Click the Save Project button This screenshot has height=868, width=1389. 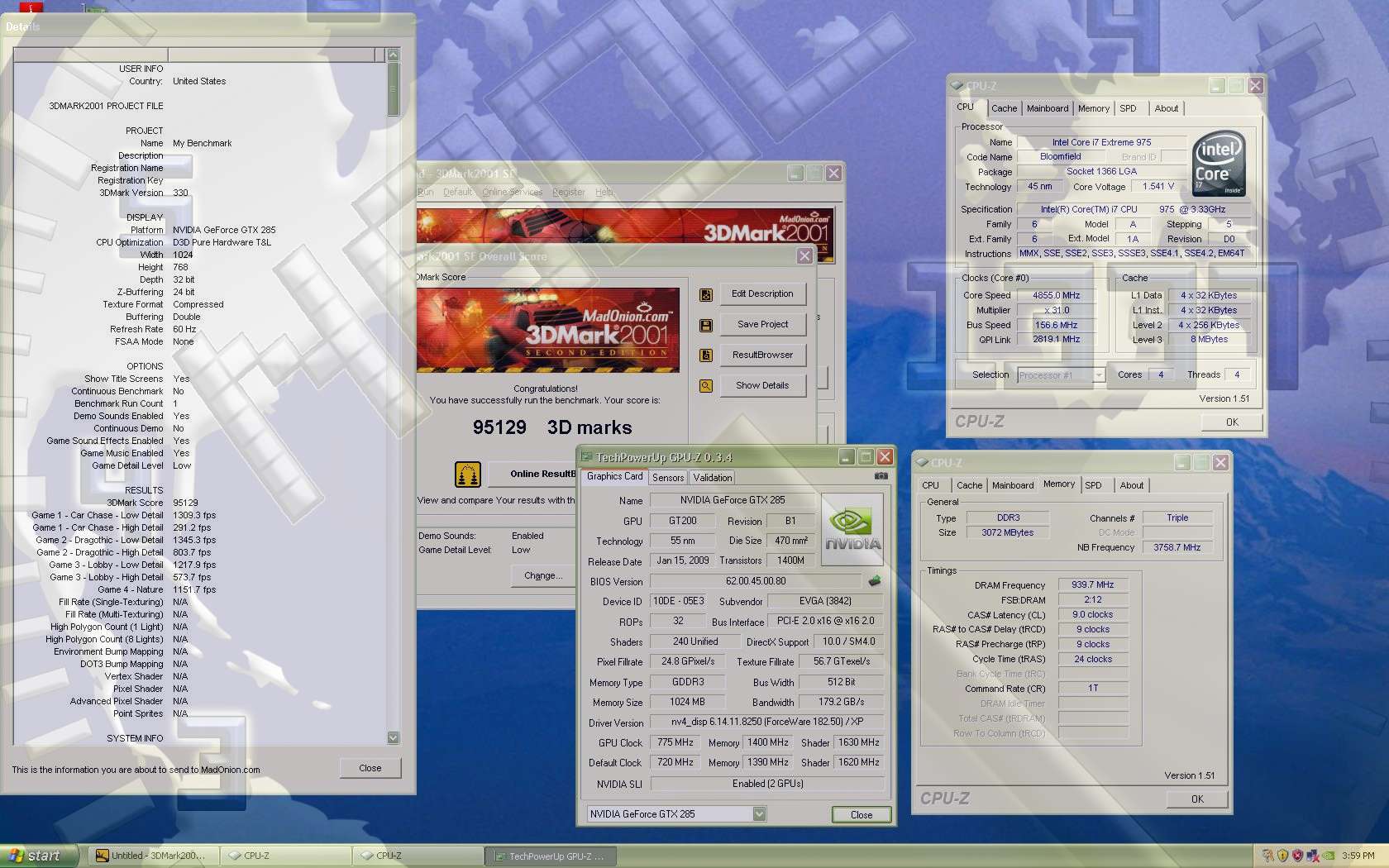tap(762, 325)
